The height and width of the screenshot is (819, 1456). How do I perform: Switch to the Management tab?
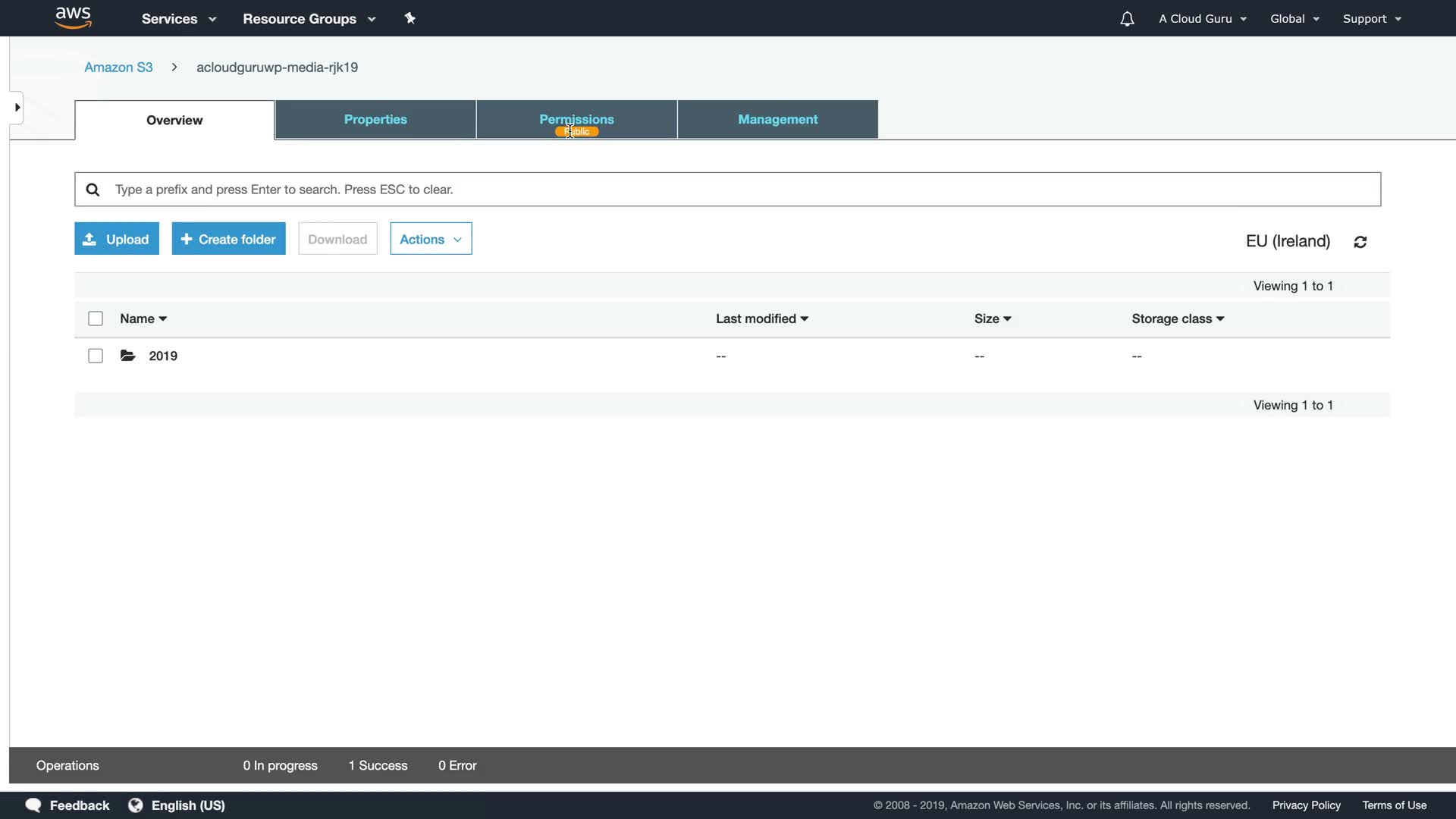[777, 120]
